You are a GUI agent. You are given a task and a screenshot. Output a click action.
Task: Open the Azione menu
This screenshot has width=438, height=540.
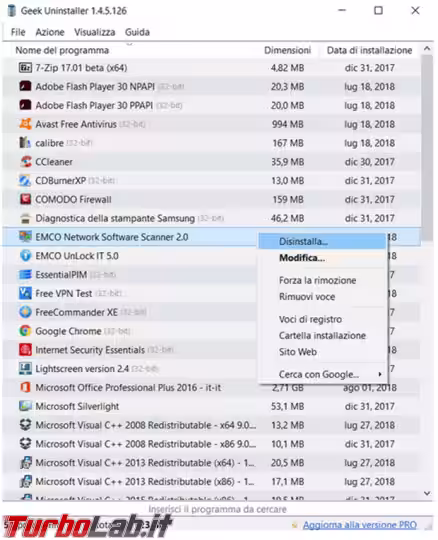[x=50, y=32]
